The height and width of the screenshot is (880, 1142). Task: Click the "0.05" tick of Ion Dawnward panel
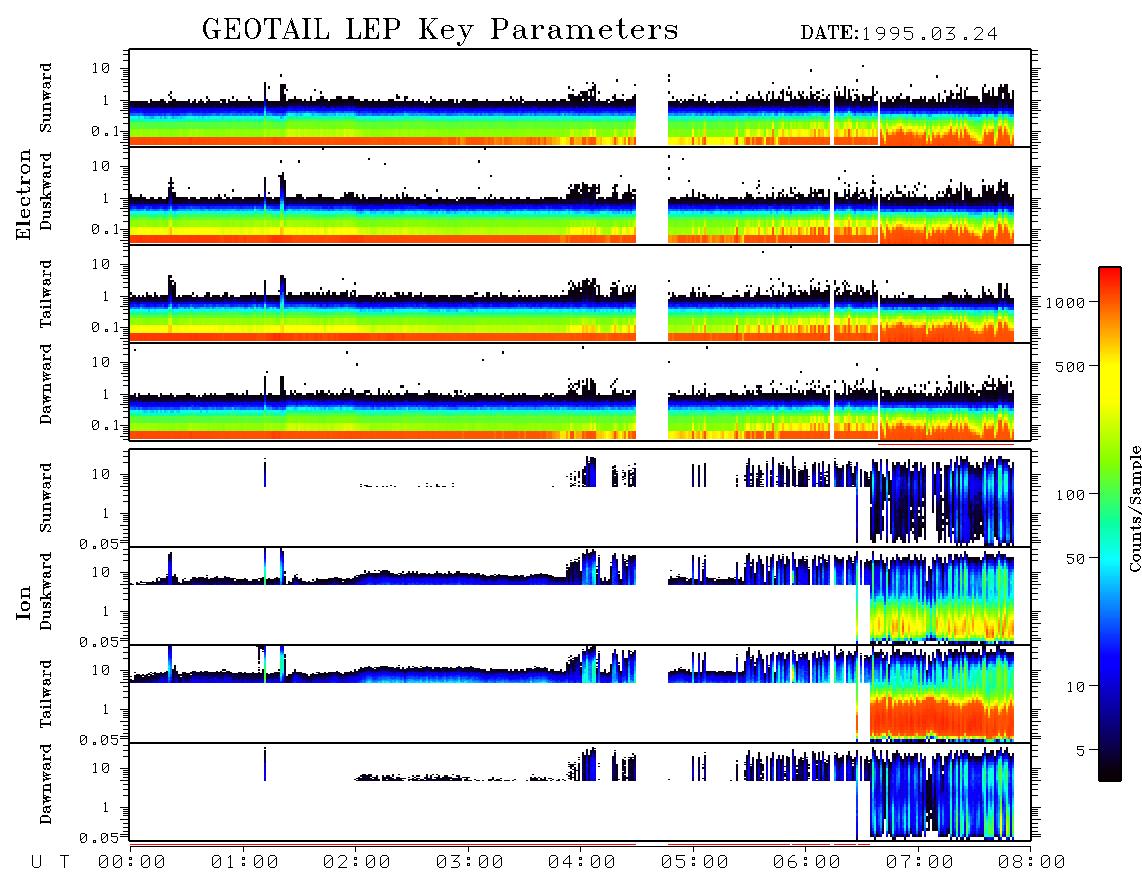[x=99, y=837]
